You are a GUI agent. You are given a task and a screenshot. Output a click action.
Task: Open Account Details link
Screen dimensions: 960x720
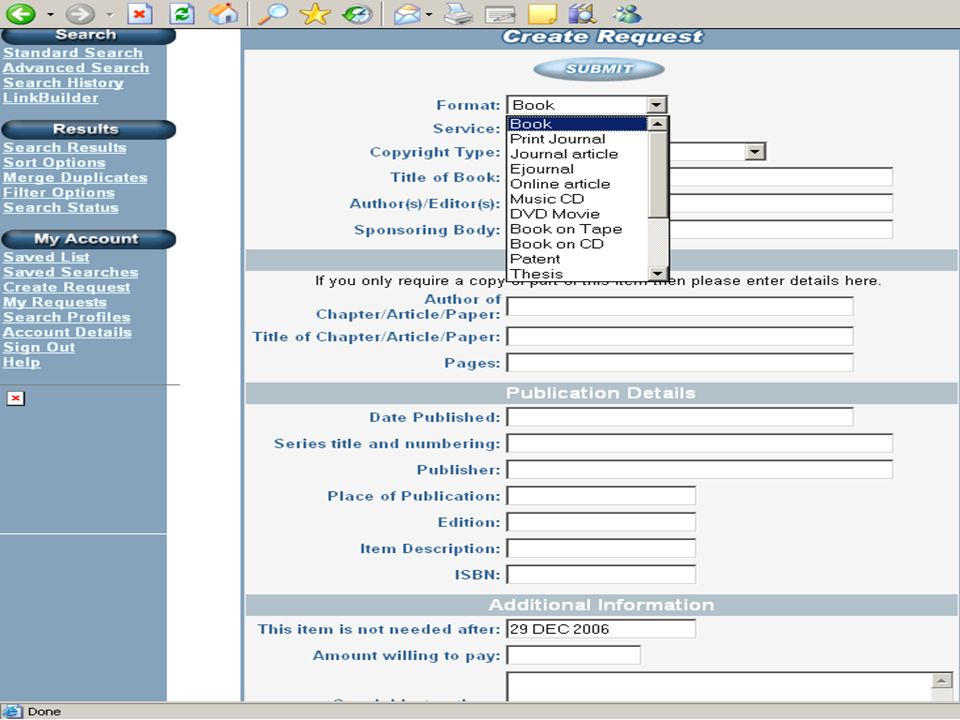click(67, 332)
